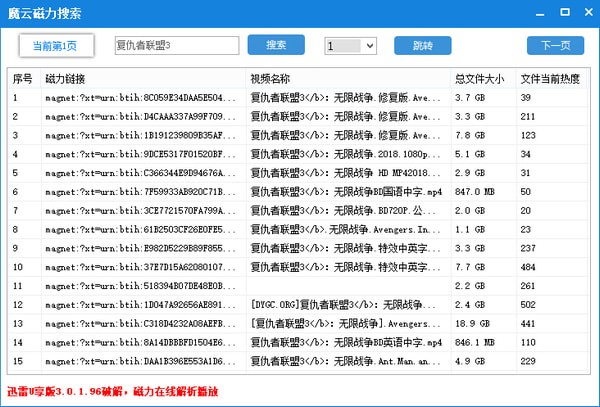Screen dimensions: 600x407
Task: Select magnet link starting 9DCE5317F01520BF
Action: [140, 154]
